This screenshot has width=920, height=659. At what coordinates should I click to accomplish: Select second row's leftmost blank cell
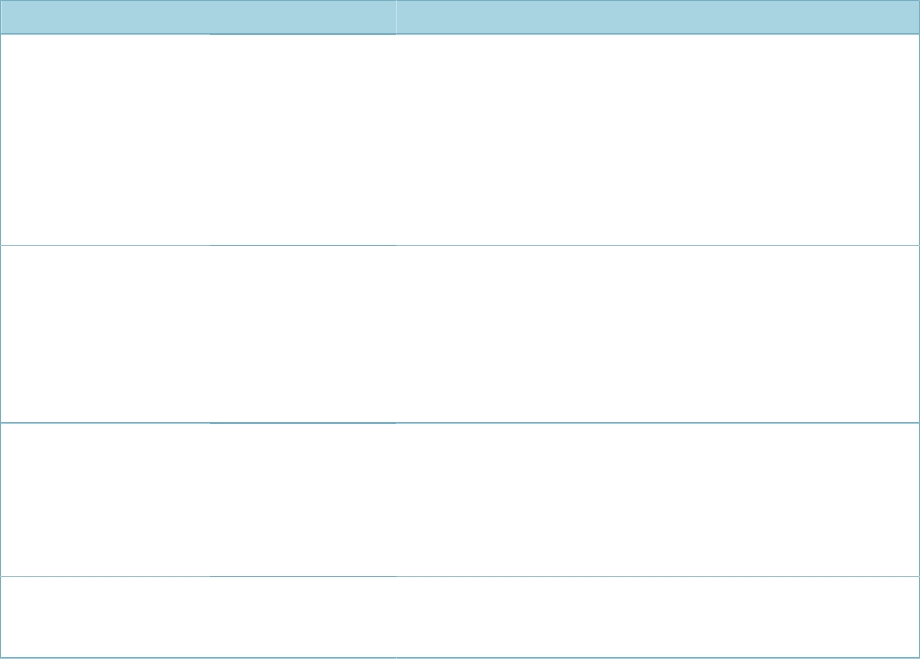[x=106, y=334]
